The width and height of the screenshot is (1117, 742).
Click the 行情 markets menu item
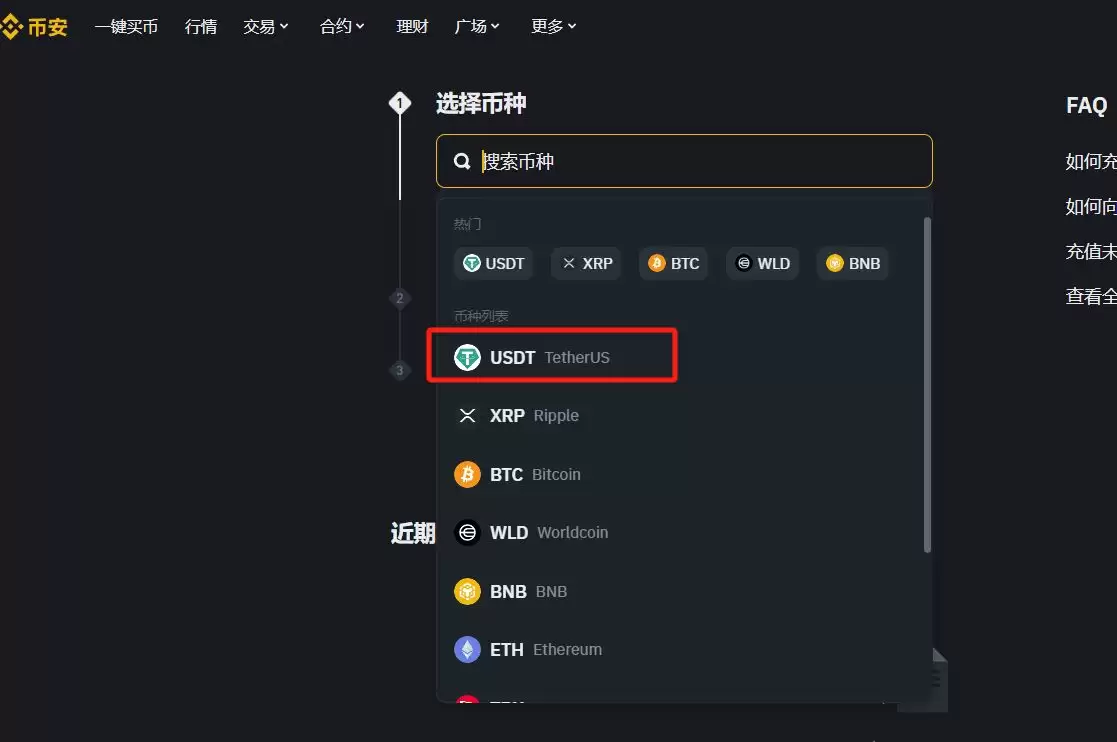point(200,26)
